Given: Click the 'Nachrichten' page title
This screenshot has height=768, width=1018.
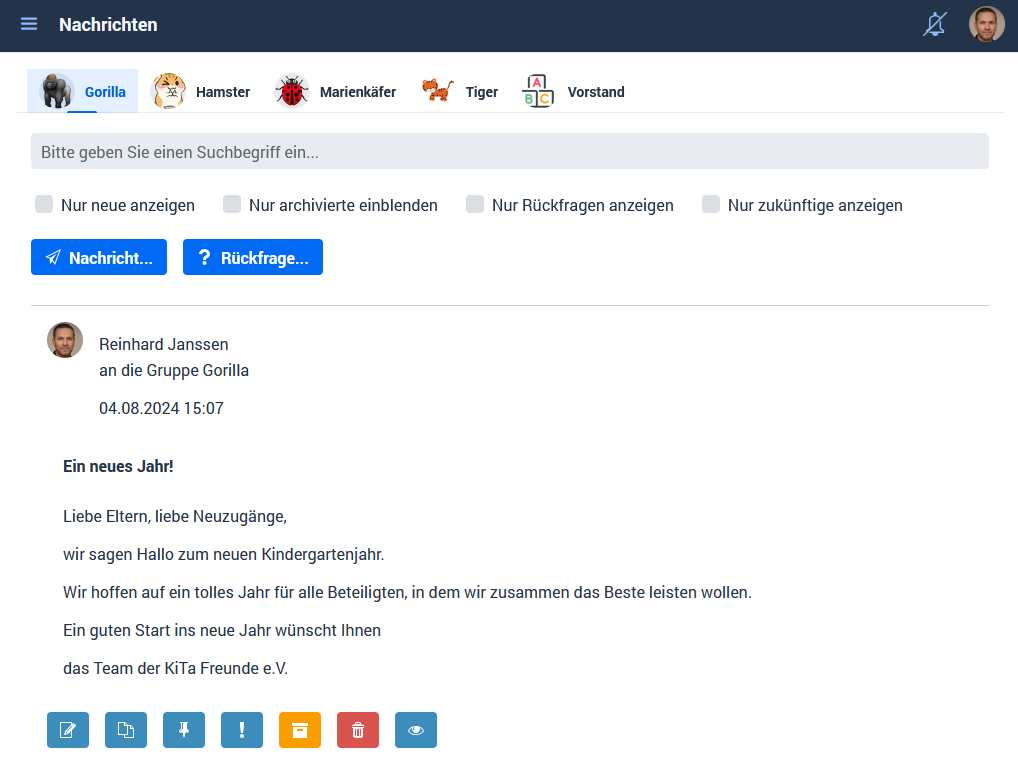Looking at the screenshot, I should point(108,25).
